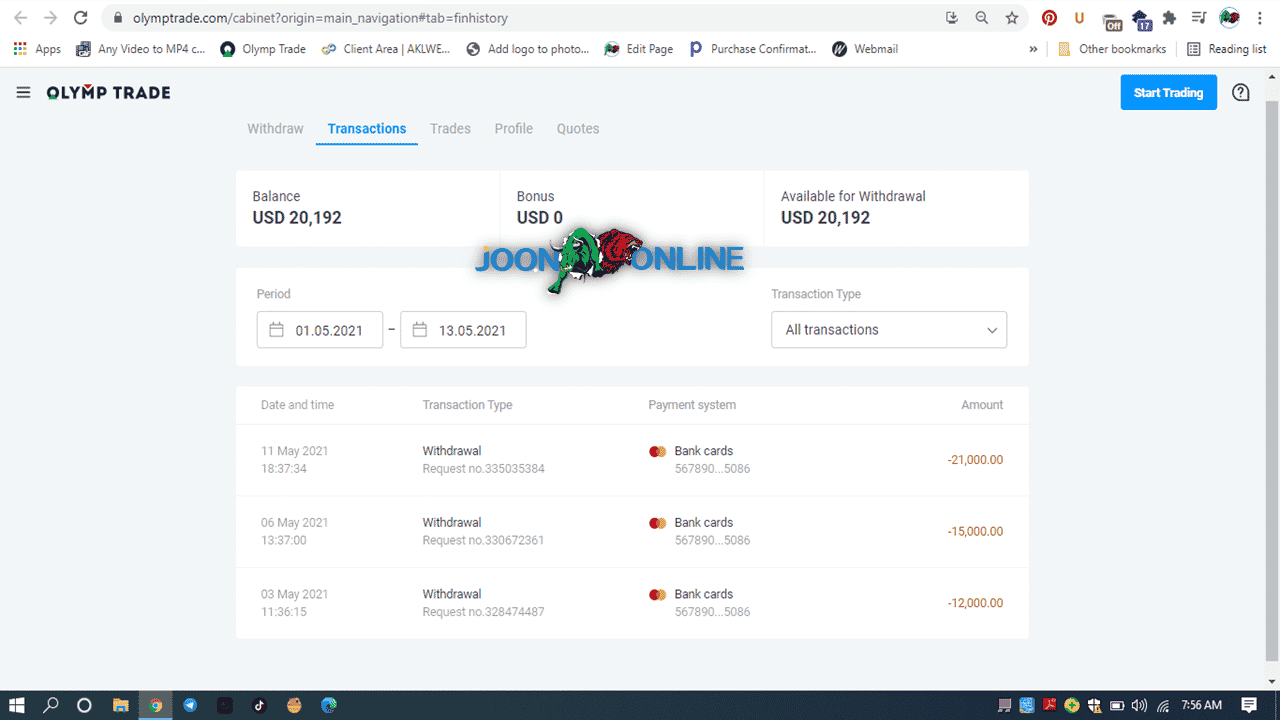Click withdrawal Request no.330672361

pyautogui.click(x=484, y=541)
